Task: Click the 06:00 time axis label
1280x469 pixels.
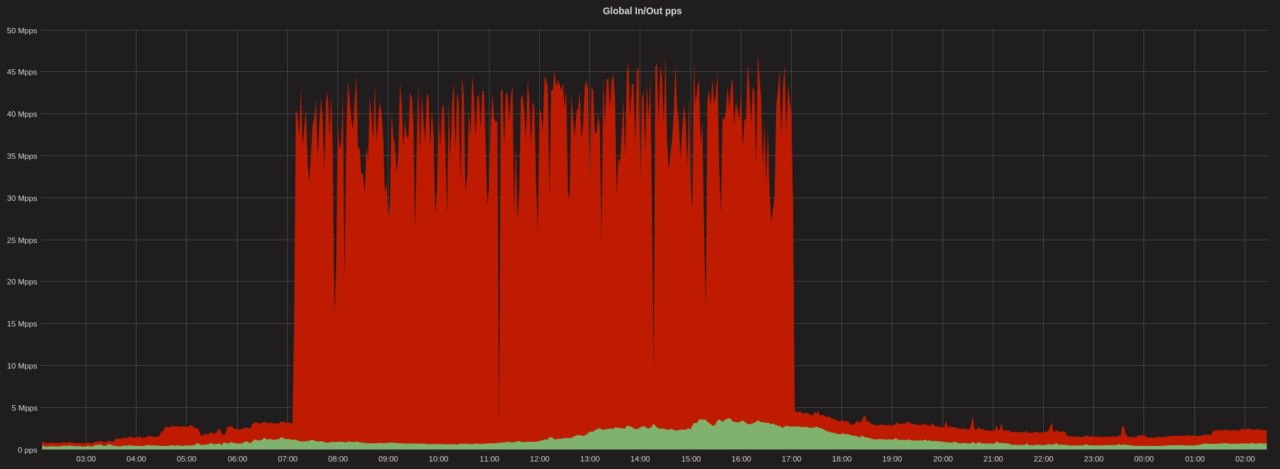Action: coord(237,460)
